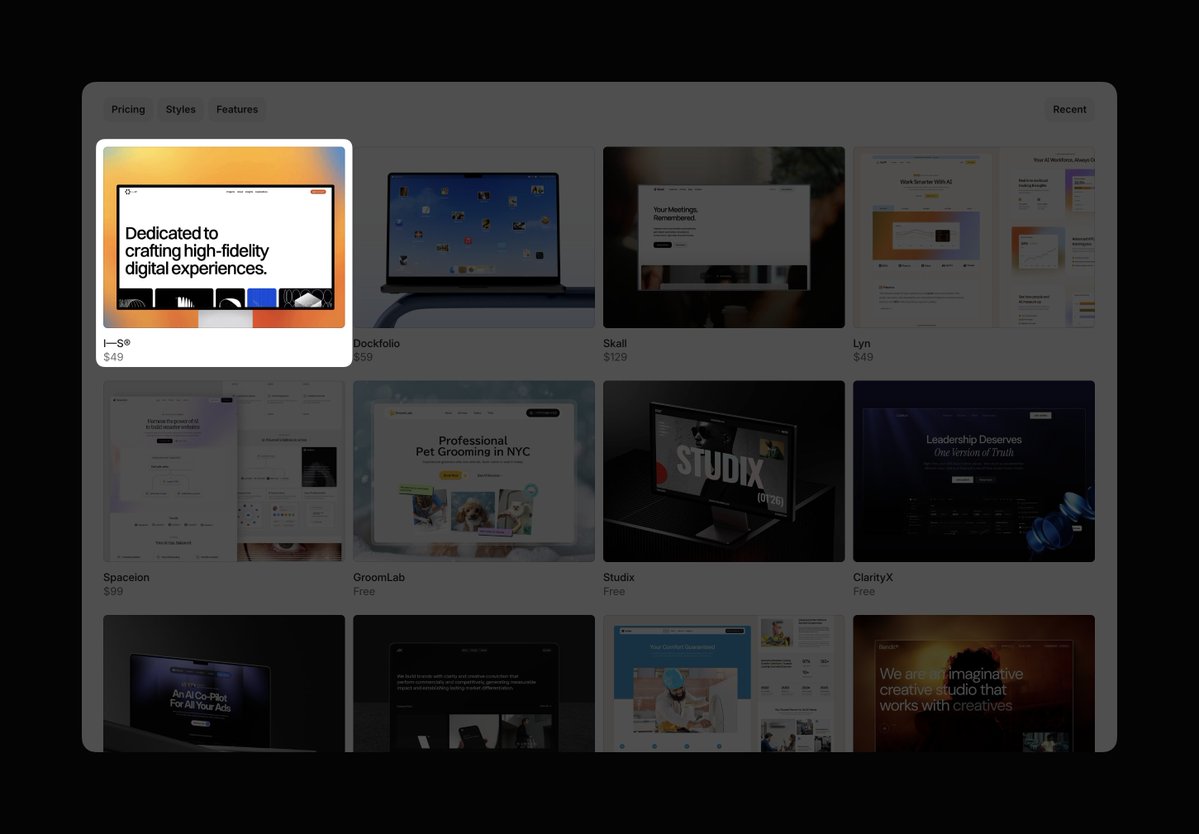Open the dark brand agency template thumbnail

pyautogui.click(x=474, y=683)
